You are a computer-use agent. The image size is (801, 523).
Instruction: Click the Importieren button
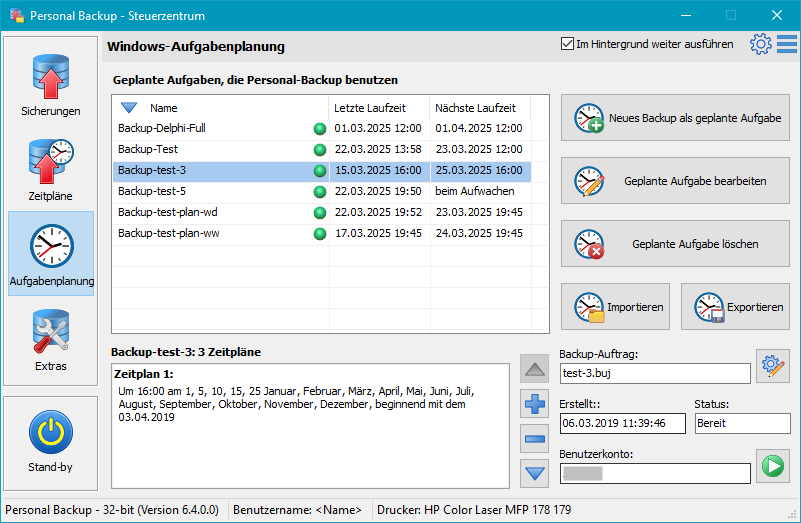click(616, 307)
